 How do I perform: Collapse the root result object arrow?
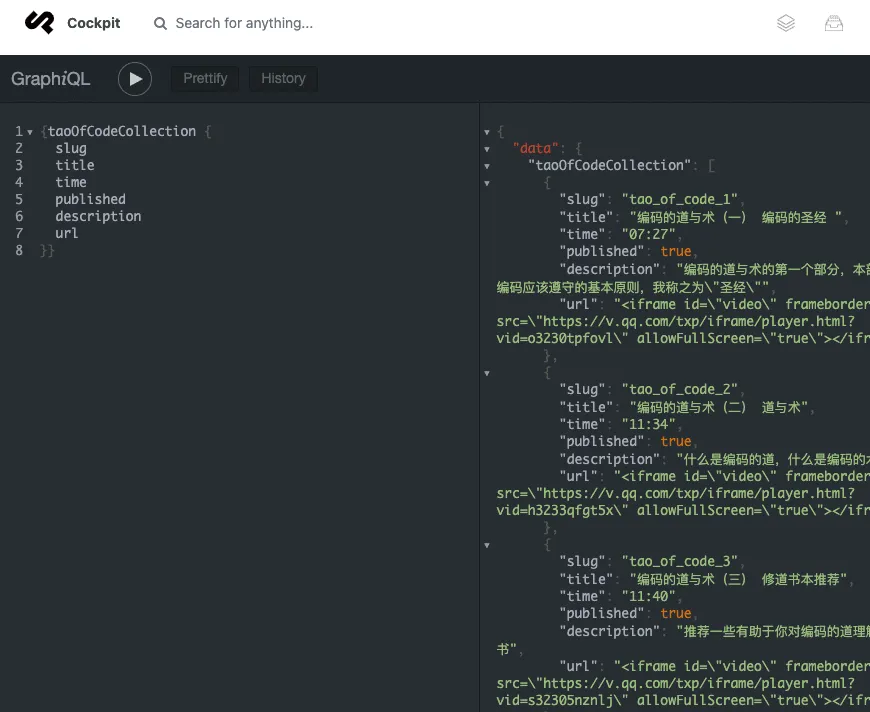click(x=487, y=132)
